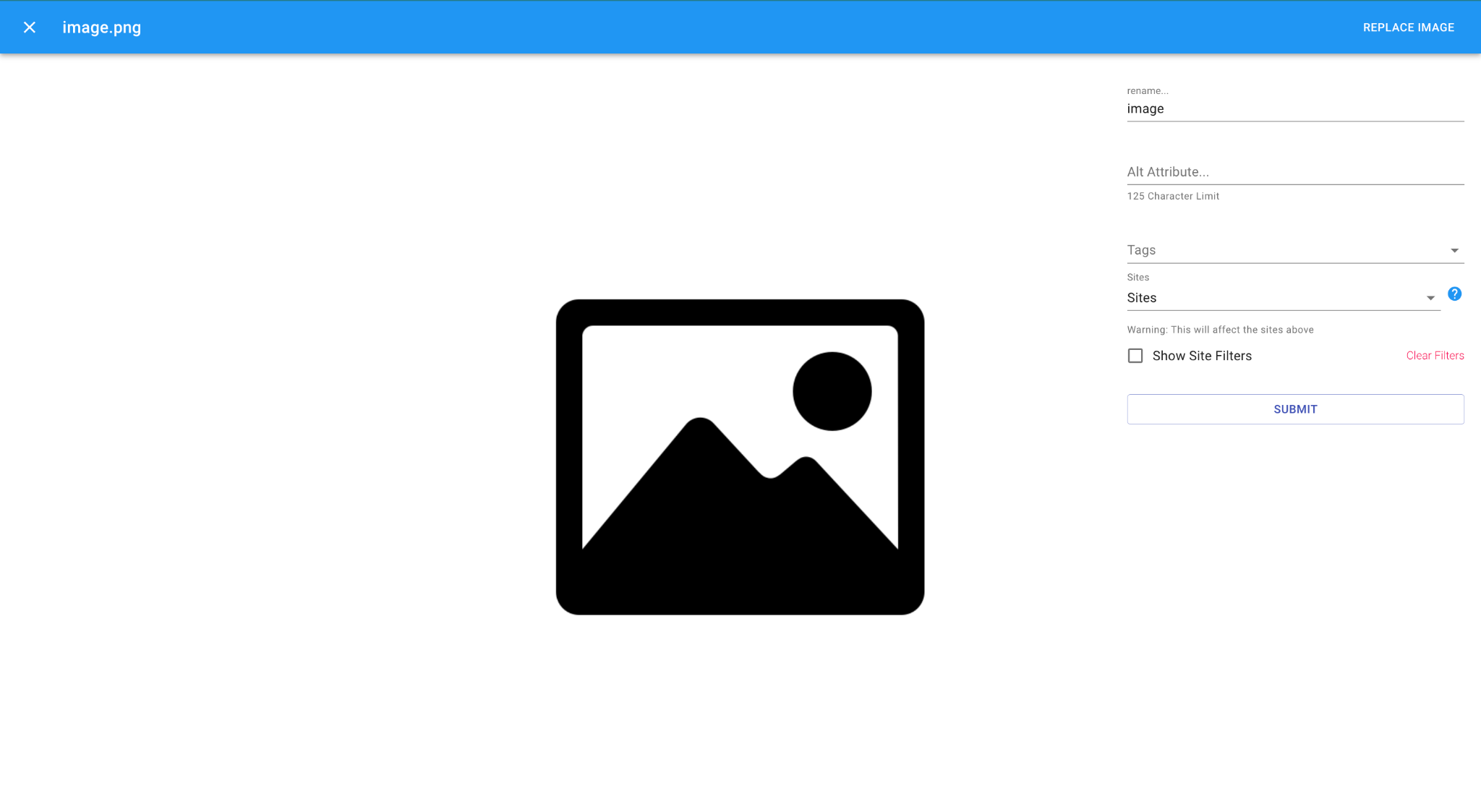Click the sites warning message text
The image size is (1481, 812).
pyautogui.click(x=1220, y=330)
